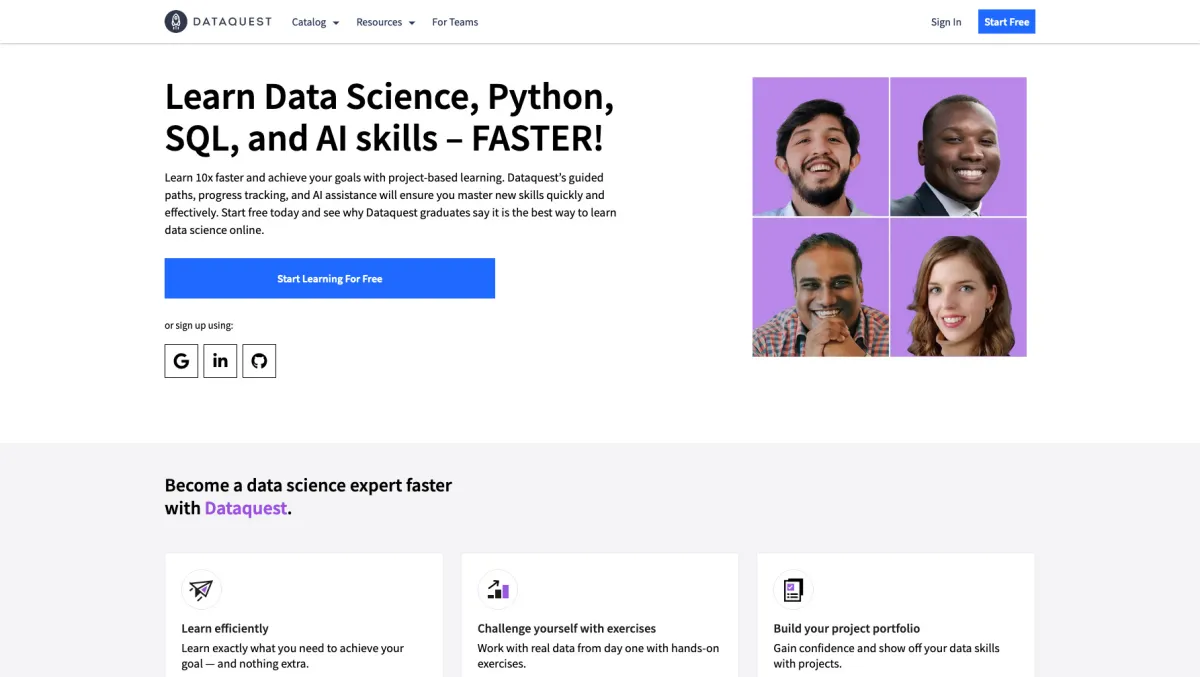1200x677 pixels.
Task: Select the bottom-right woman photo
Action: [x=958, y=287]
